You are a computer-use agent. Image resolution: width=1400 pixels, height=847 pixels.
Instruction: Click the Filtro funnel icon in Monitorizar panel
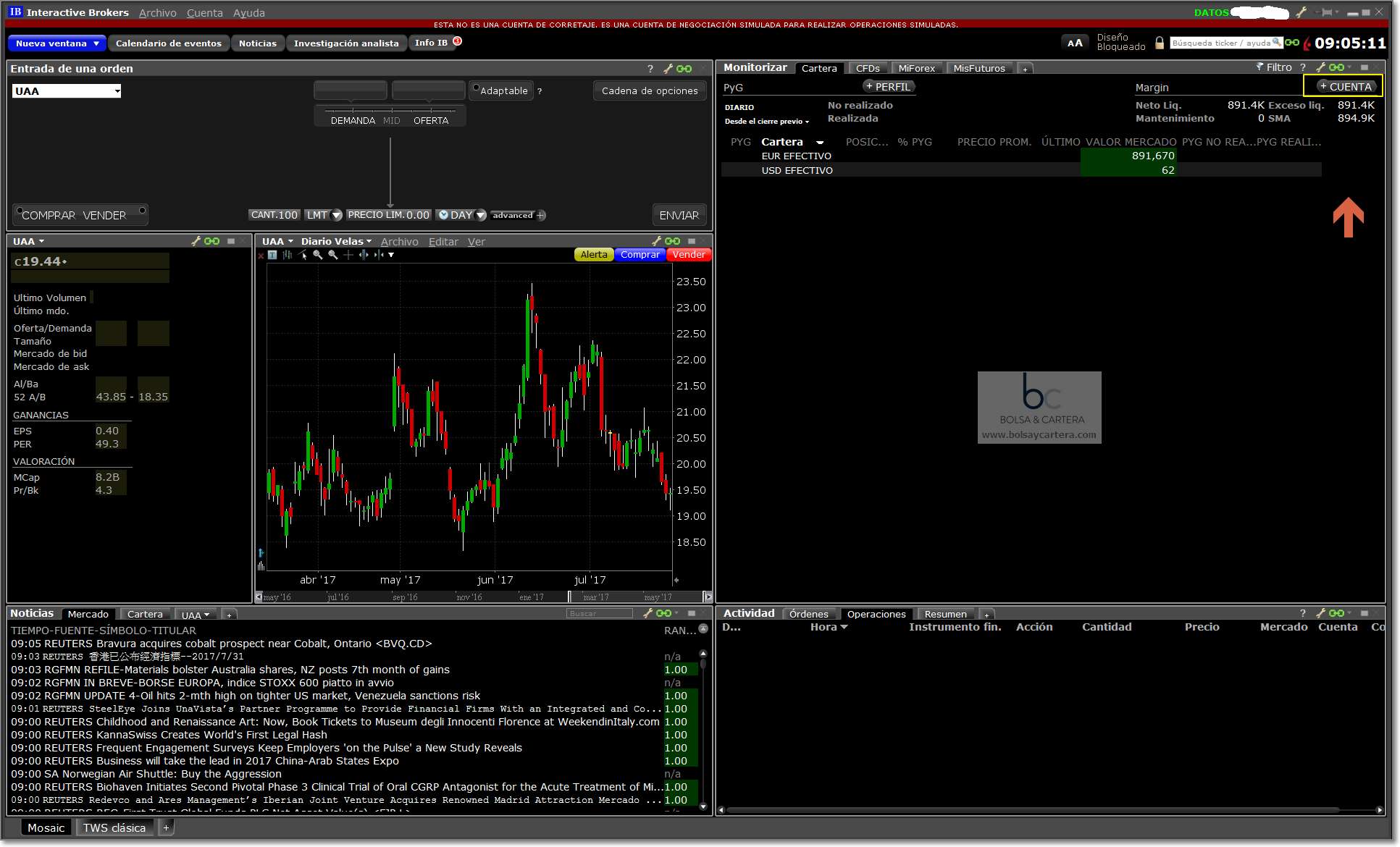pos(1259,67)
